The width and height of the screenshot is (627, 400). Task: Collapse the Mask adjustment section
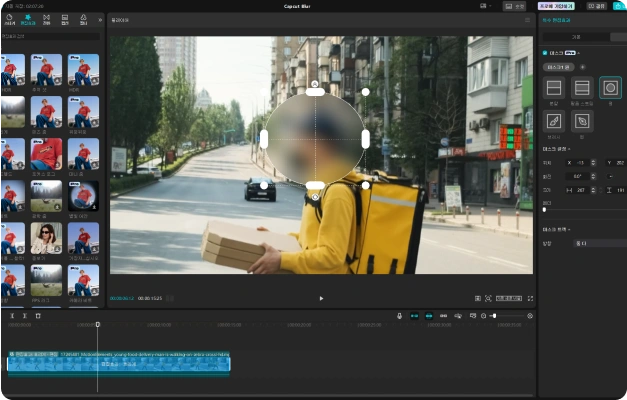[x=569, y=149]
